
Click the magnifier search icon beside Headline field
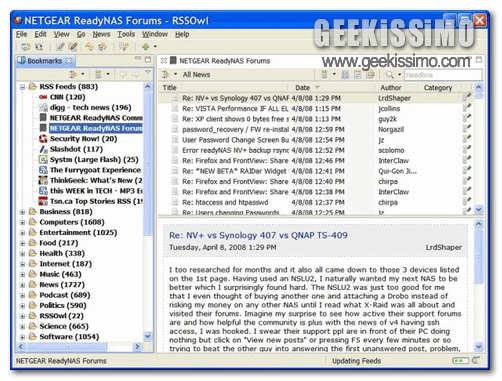(x=389, y=75)
